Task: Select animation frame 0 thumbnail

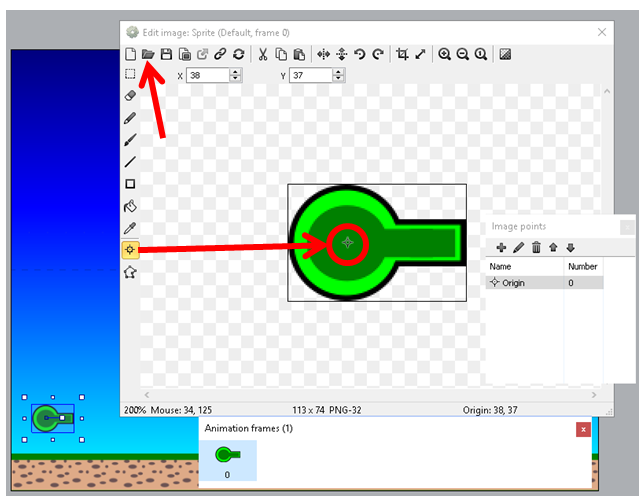Action: [228, 458]
